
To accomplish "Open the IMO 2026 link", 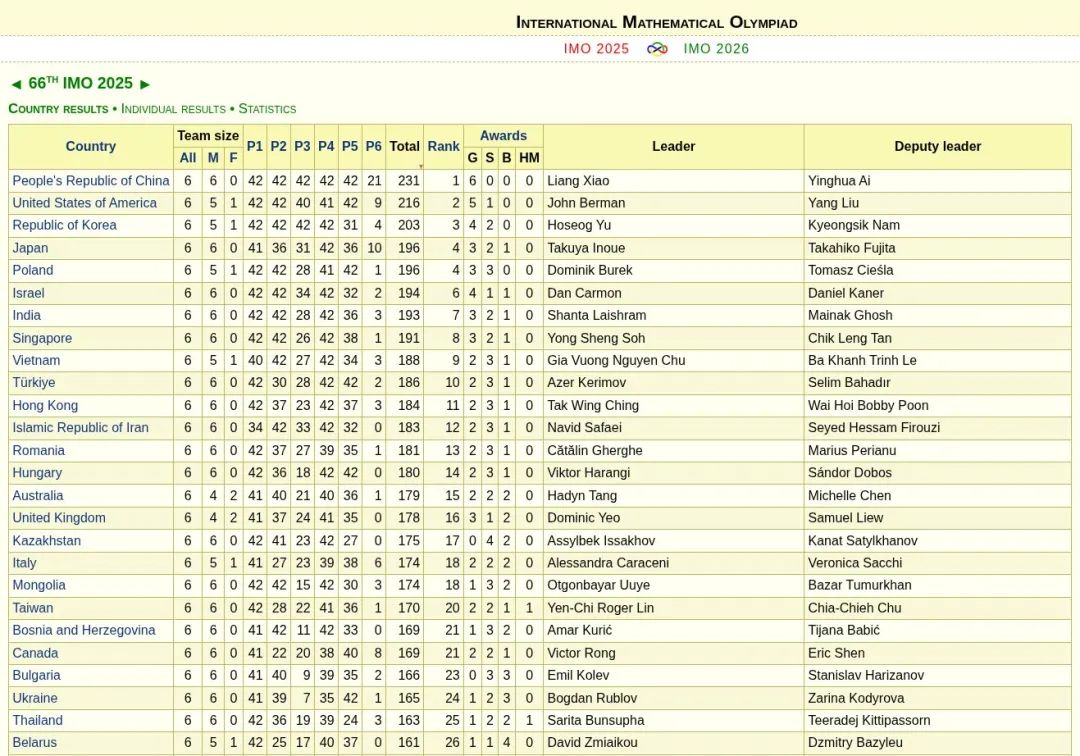I will 716,48.
